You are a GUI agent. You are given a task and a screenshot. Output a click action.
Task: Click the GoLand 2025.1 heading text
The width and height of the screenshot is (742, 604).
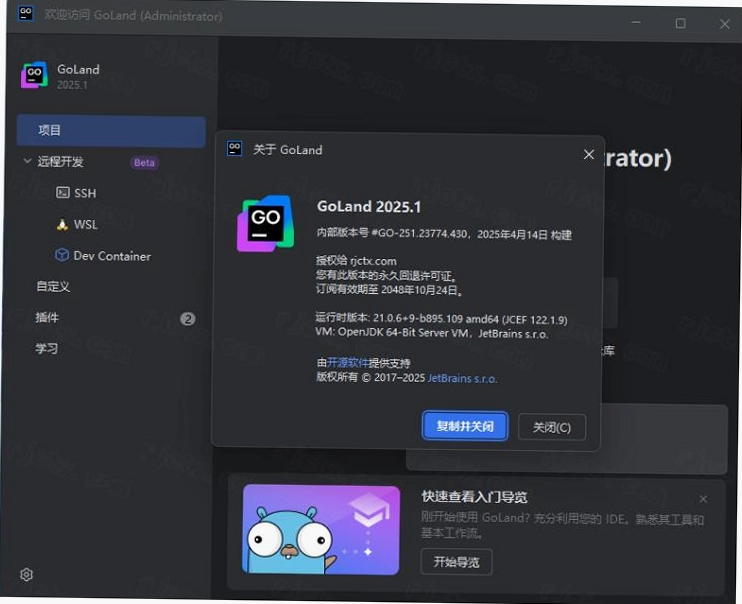click(x=369, y=207)
